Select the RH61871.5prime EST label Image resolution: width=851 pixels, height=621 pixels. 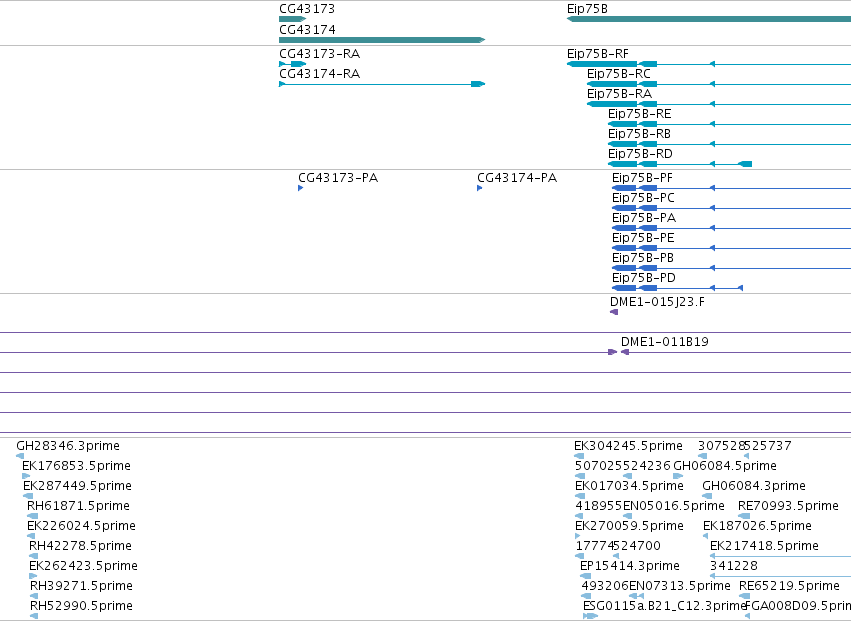(x=79, y=506)
